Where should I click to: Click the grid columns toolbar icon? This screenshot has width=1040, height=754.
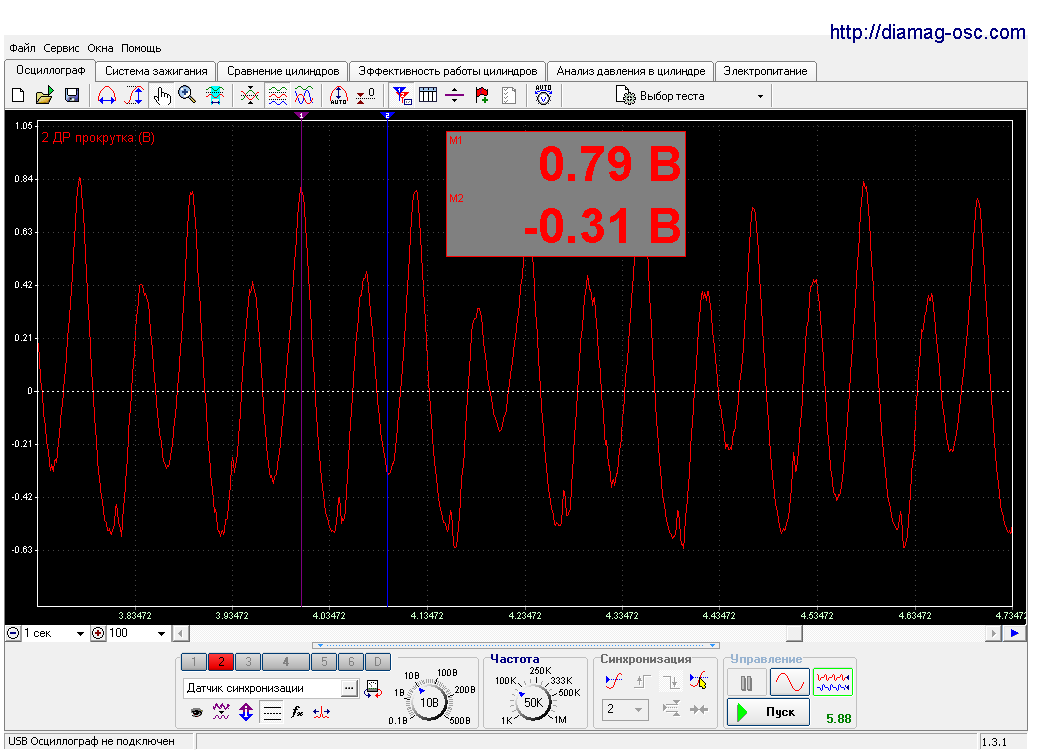tap(428, 95)
